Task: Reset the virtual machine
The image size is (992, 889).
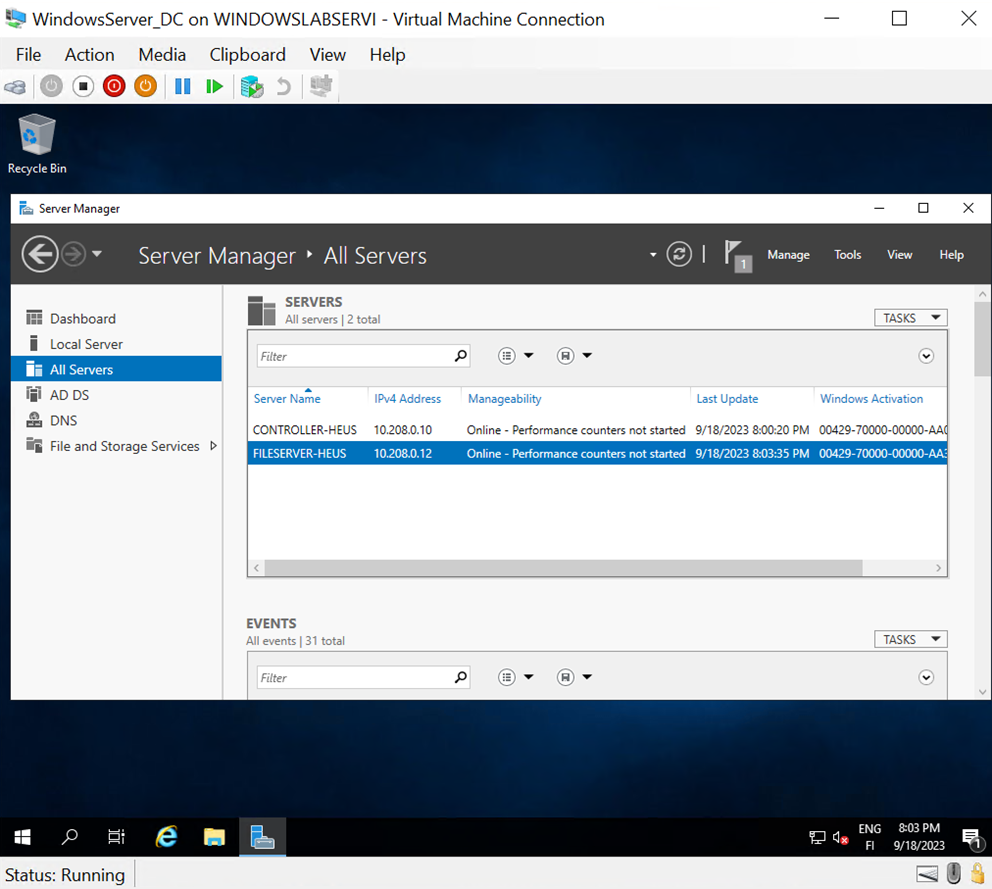Action: point(215,86)
